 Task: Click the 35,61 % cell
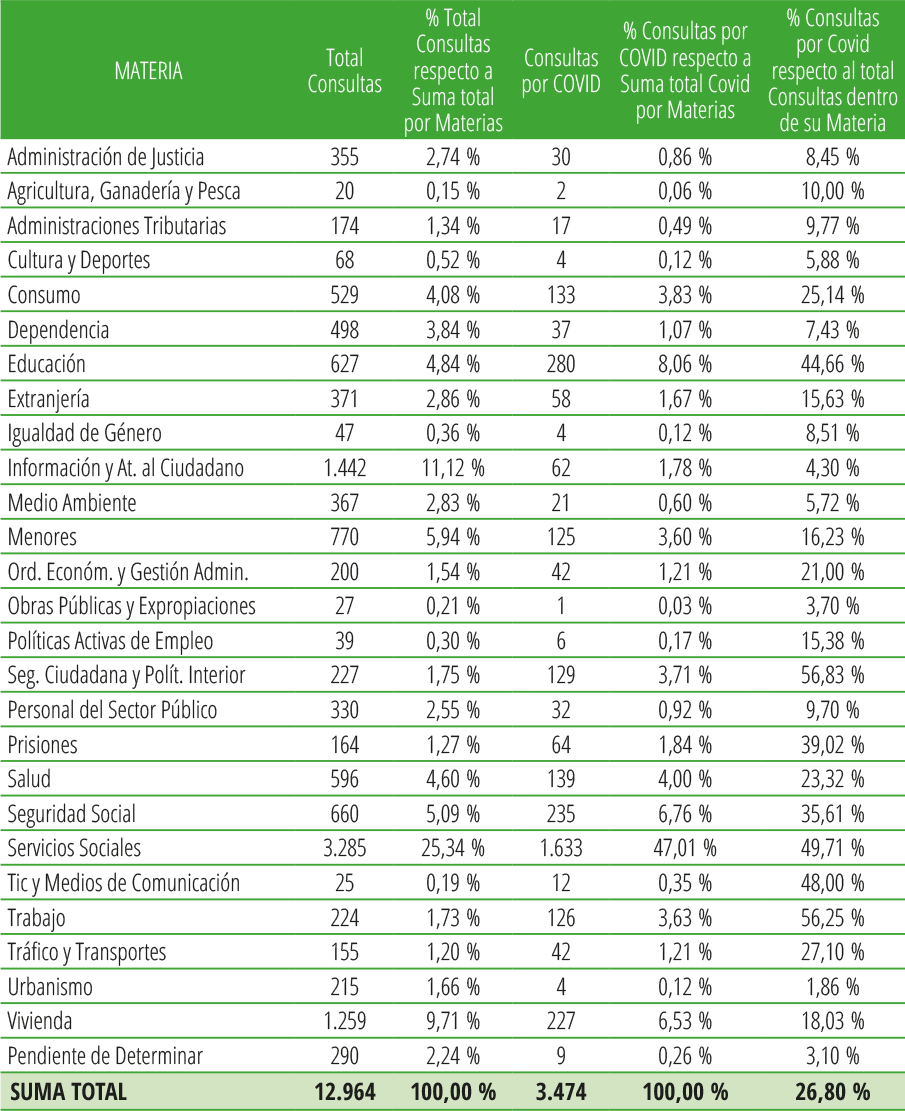tap(833, 814)
